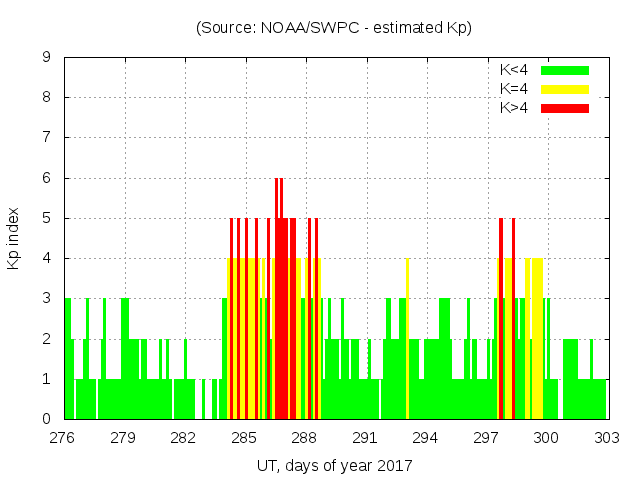Click the red K>4 legend swatch
This screenshot has height=480, width=640.
(565, 107)
